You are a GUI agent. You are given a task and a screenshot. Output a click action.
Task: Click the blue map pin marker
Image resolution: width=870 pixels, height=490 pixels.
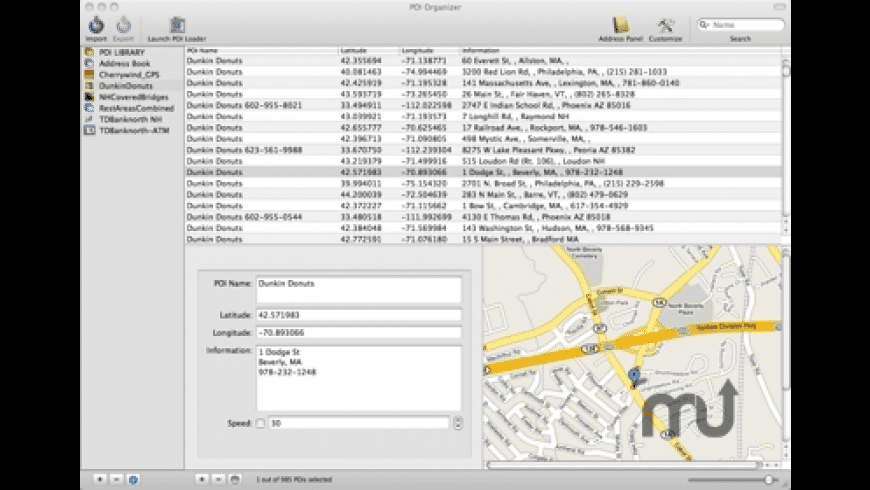[x=634, y=377]
